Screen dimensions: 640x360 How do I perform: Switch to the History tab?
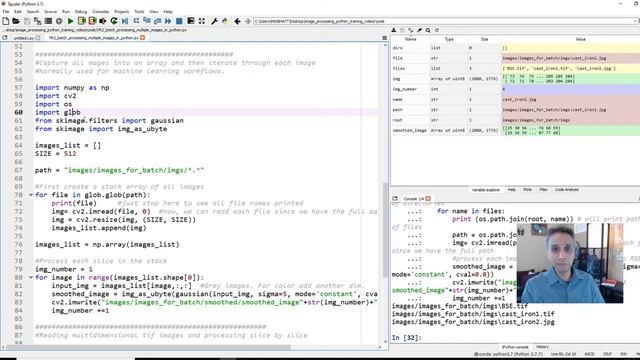[542, 347]
